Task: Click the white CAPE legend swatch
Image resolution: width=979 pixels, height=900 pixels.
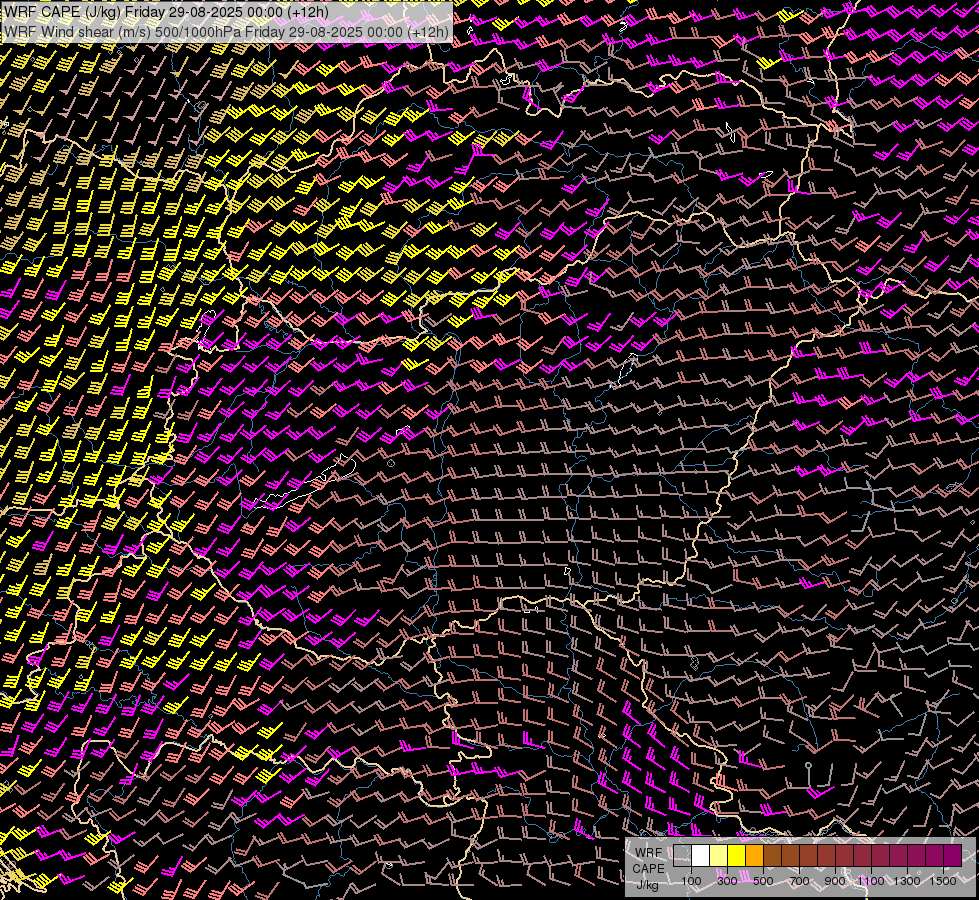Action: (701, 856)
